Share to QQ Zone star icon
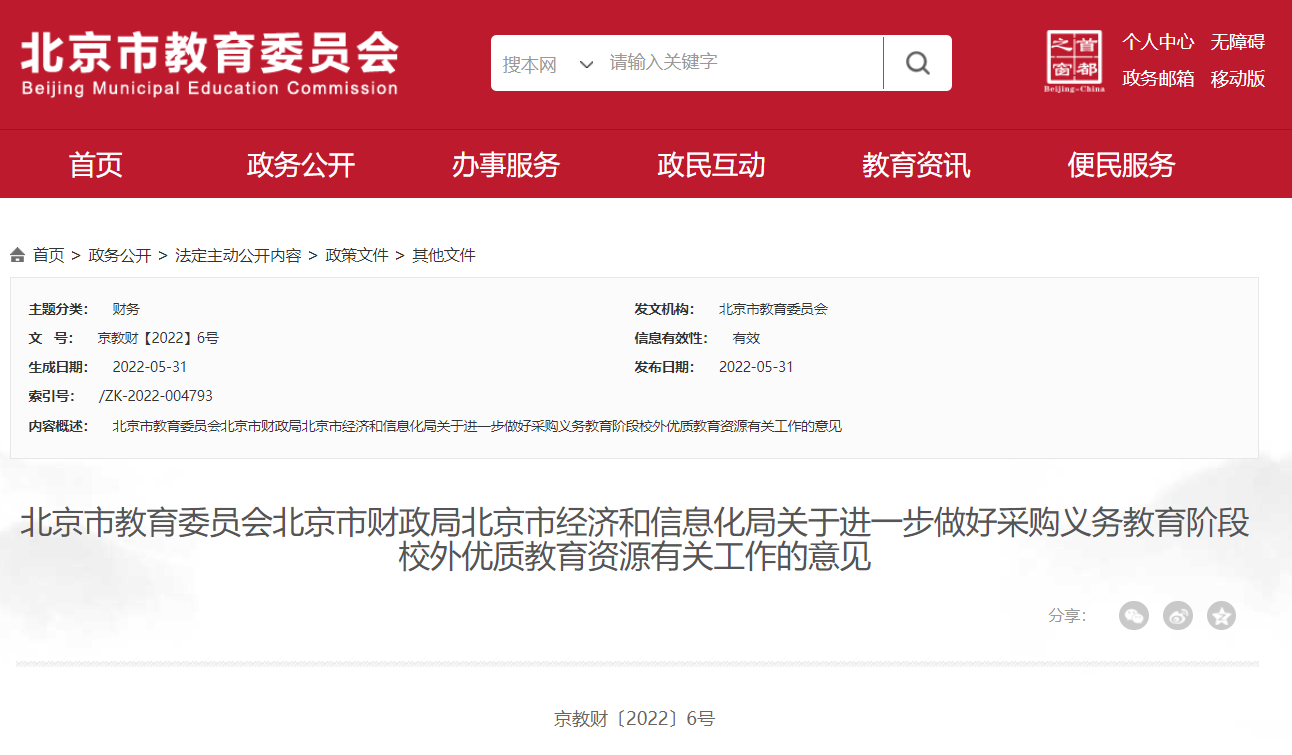Image resolution: width=1292 pixels, height=755 pixels. [1221, 615]
